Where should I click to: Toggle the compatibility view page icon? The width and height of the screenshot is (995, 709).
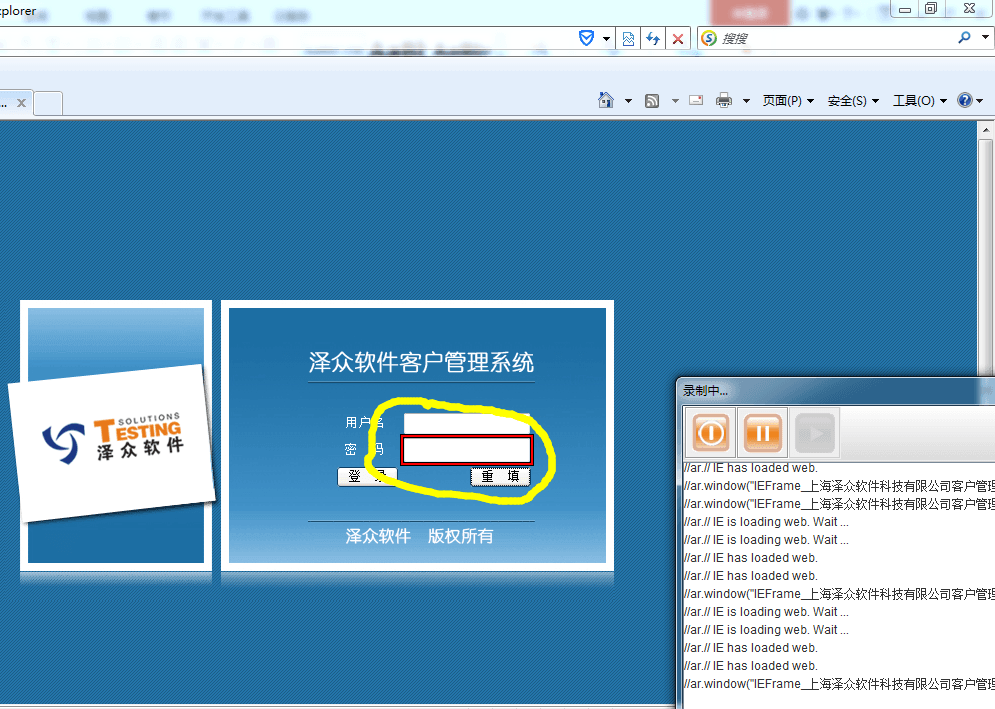pos(628,39)
